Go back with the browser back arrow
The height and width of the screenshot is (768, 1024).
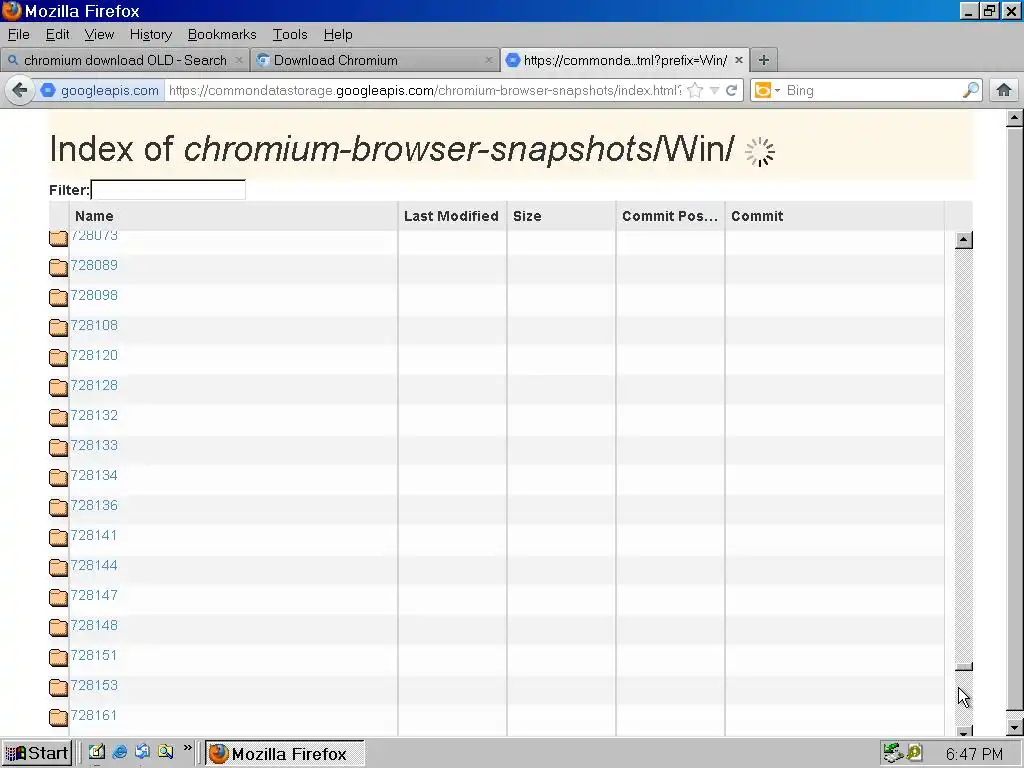coord(20,90)
